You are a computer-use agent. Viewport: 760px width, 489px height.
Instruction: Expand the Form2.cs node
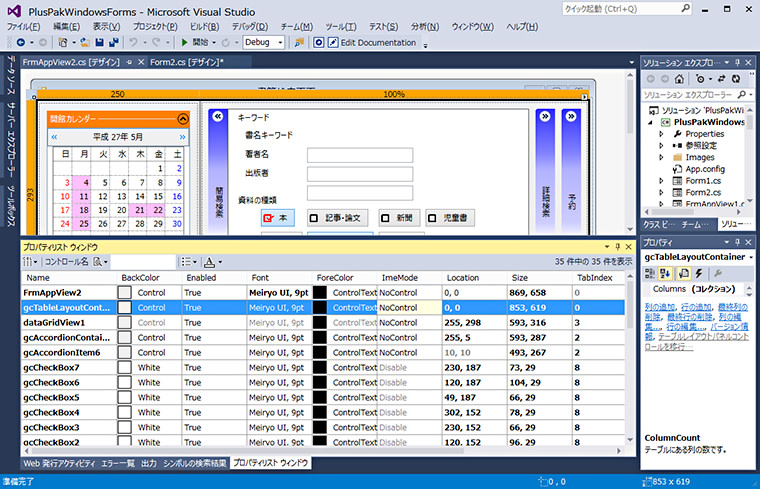(661, 192)
